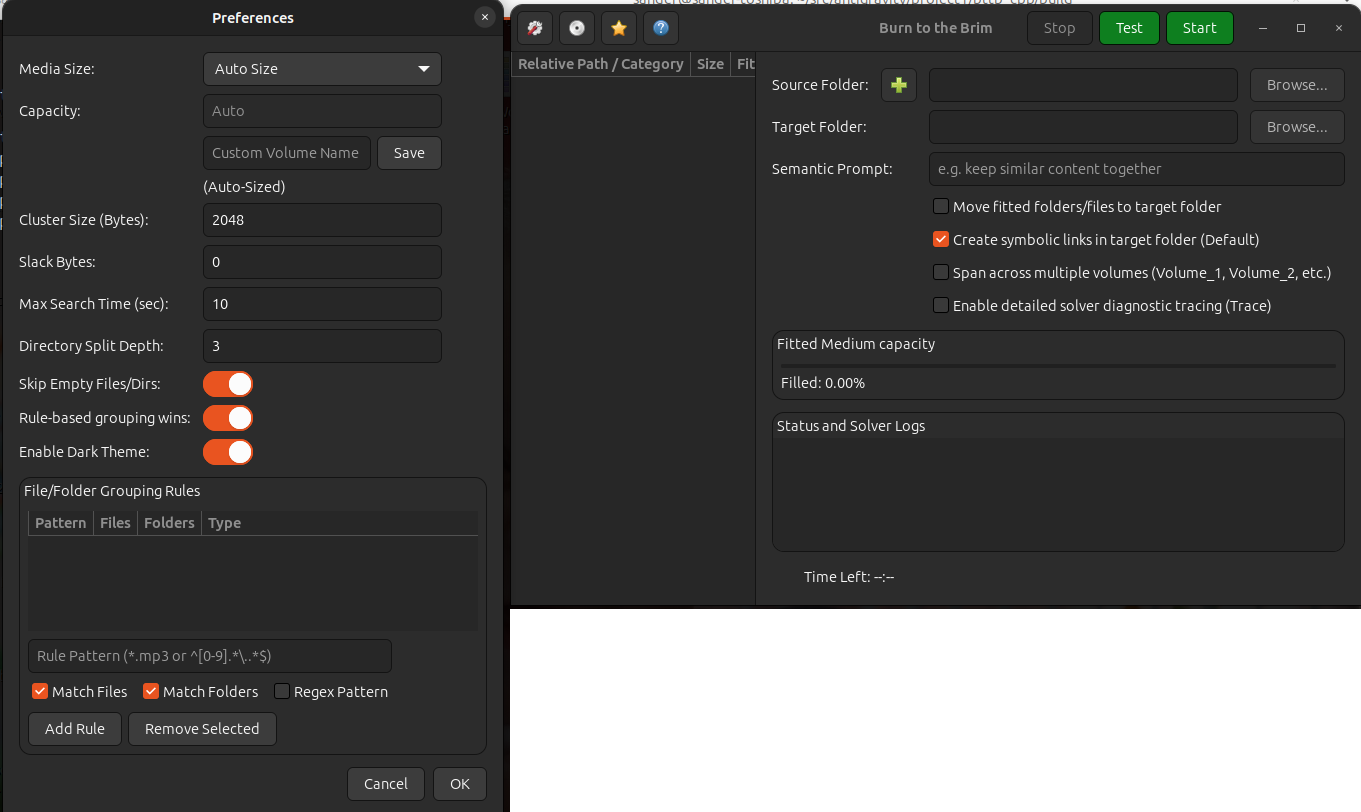The width and height of the screenshot is (1361, 812).
Task: Edit the Slack Bytes field
Action: coord(322,262)
